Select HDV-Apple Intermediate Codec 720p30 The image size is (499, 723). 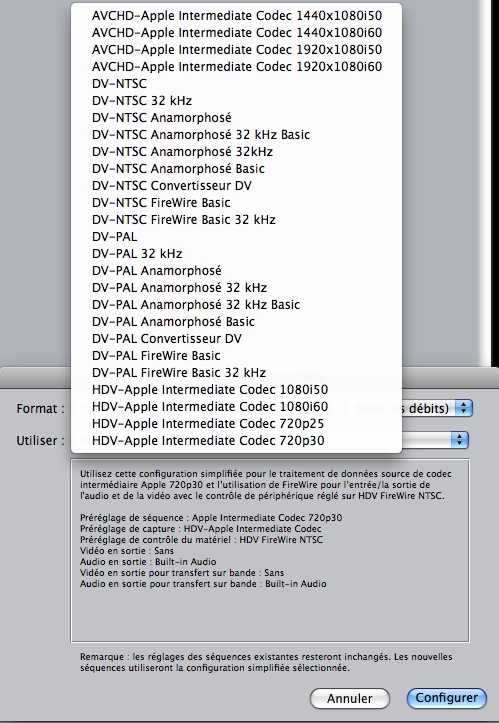click(x=237, y=440)
